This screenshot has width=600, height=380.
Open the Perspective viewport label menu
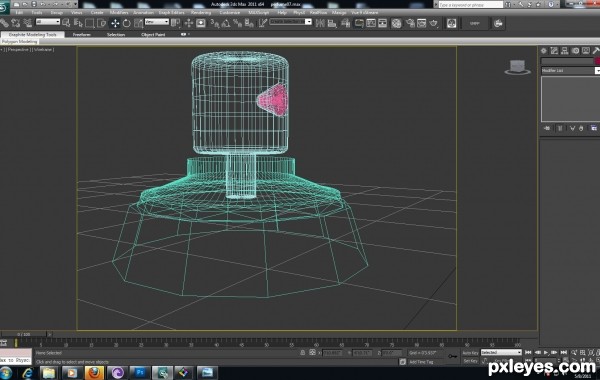(18, 50)
